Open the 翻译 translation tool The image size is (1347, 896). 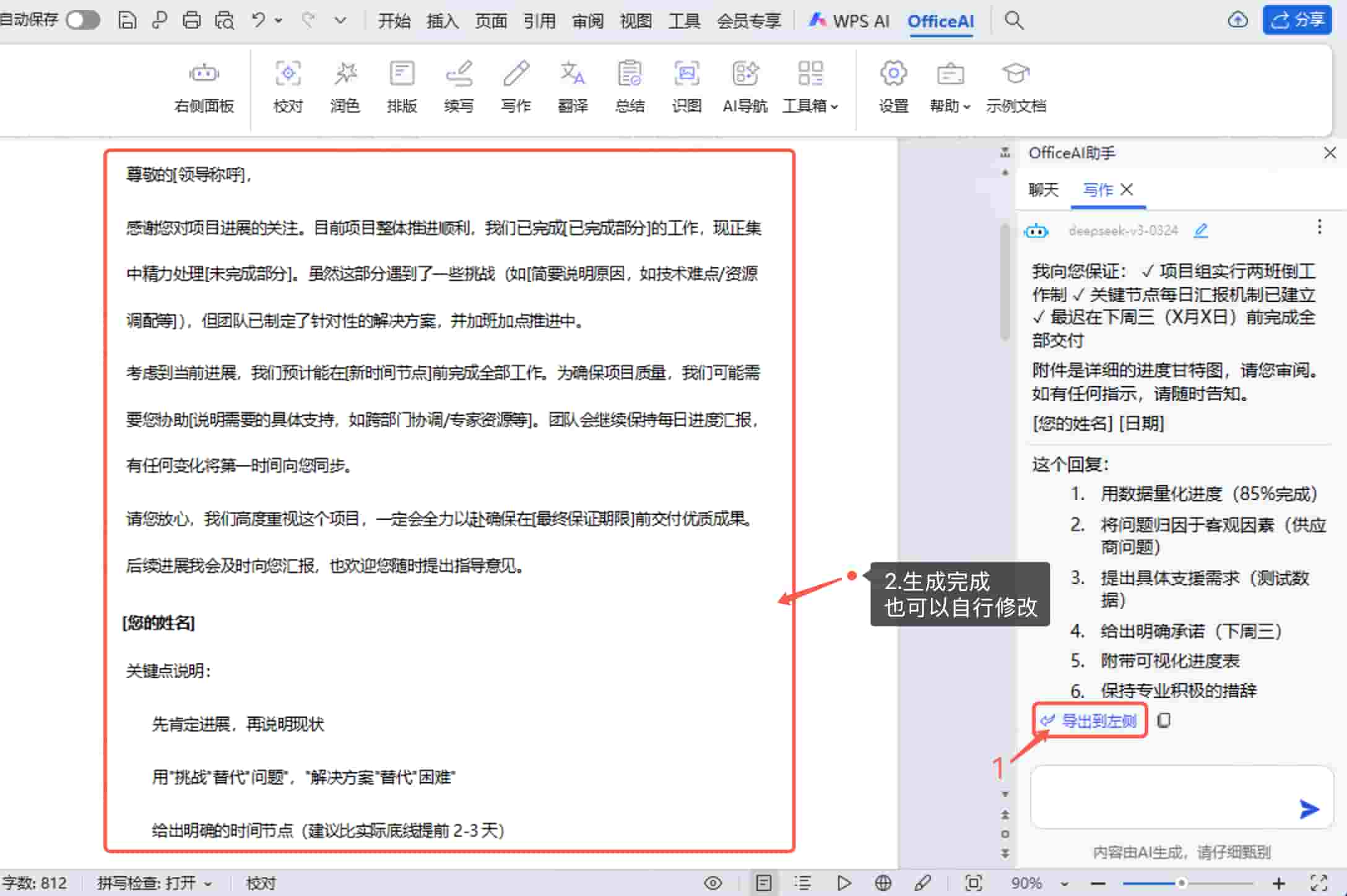(x=573, y=87)
